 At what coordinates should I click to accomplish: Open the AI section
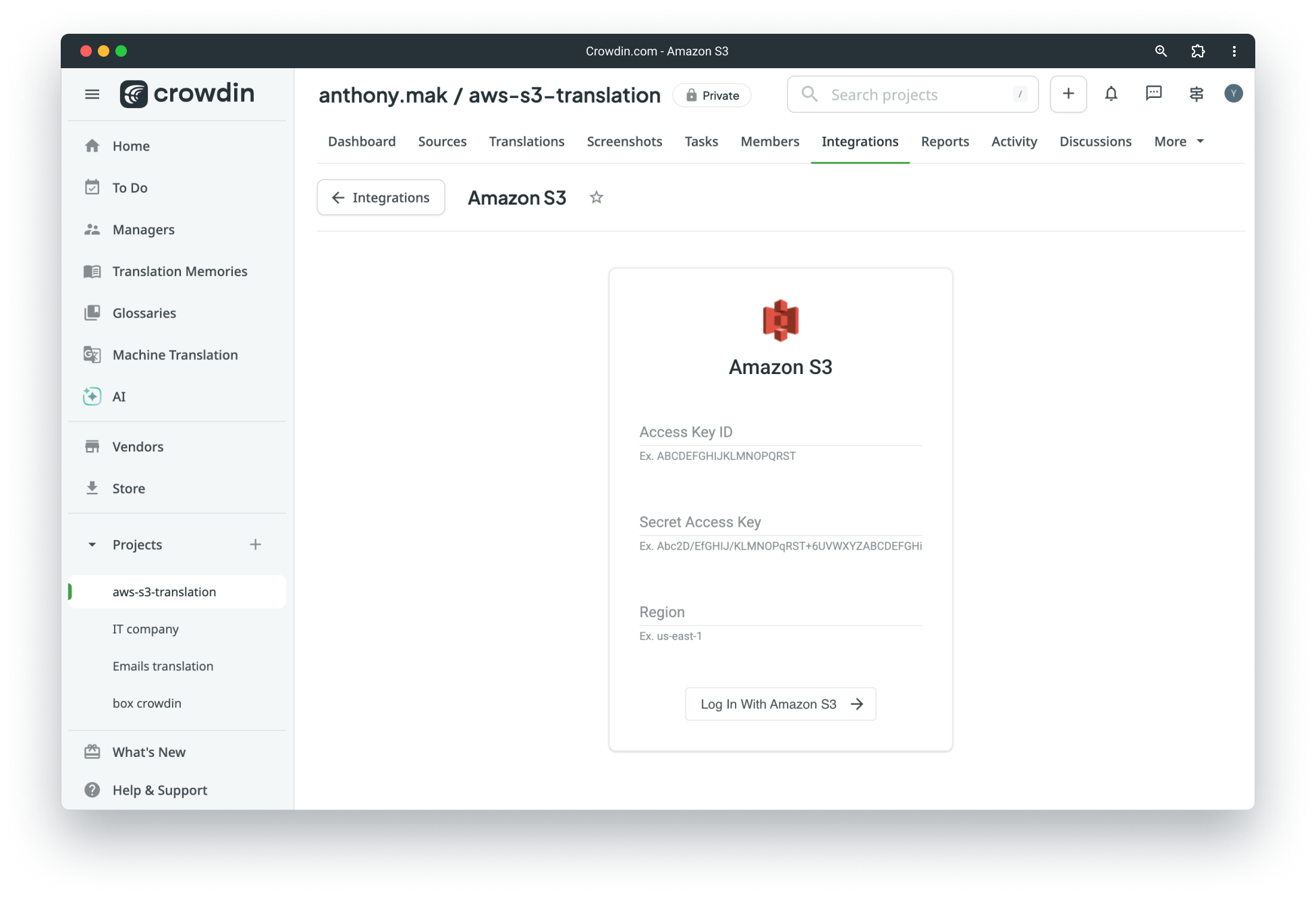click(x=177, y=397)
